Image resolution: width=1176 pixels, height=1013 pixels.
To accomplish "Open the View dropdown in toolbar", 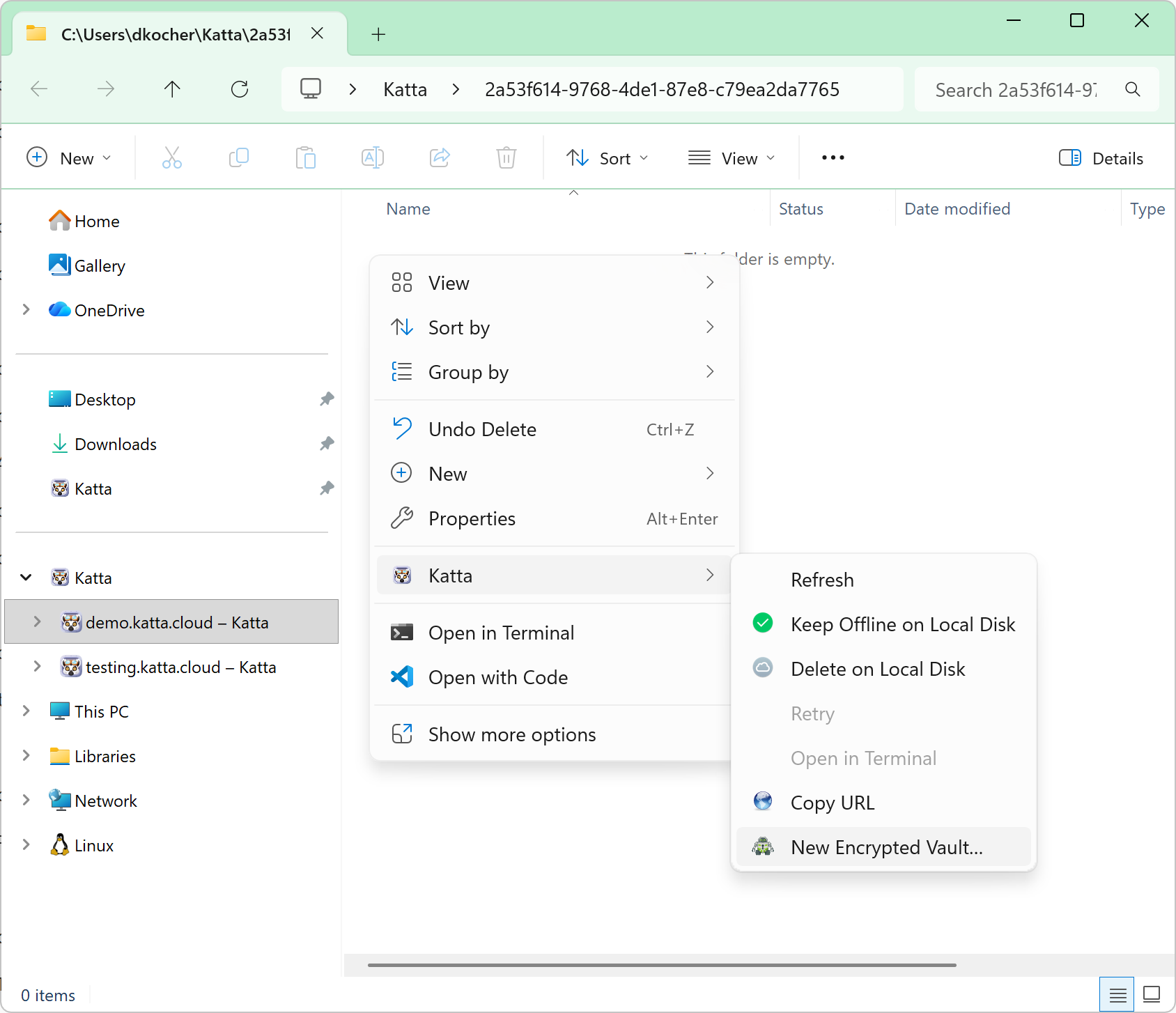I will tap(732, 158).
